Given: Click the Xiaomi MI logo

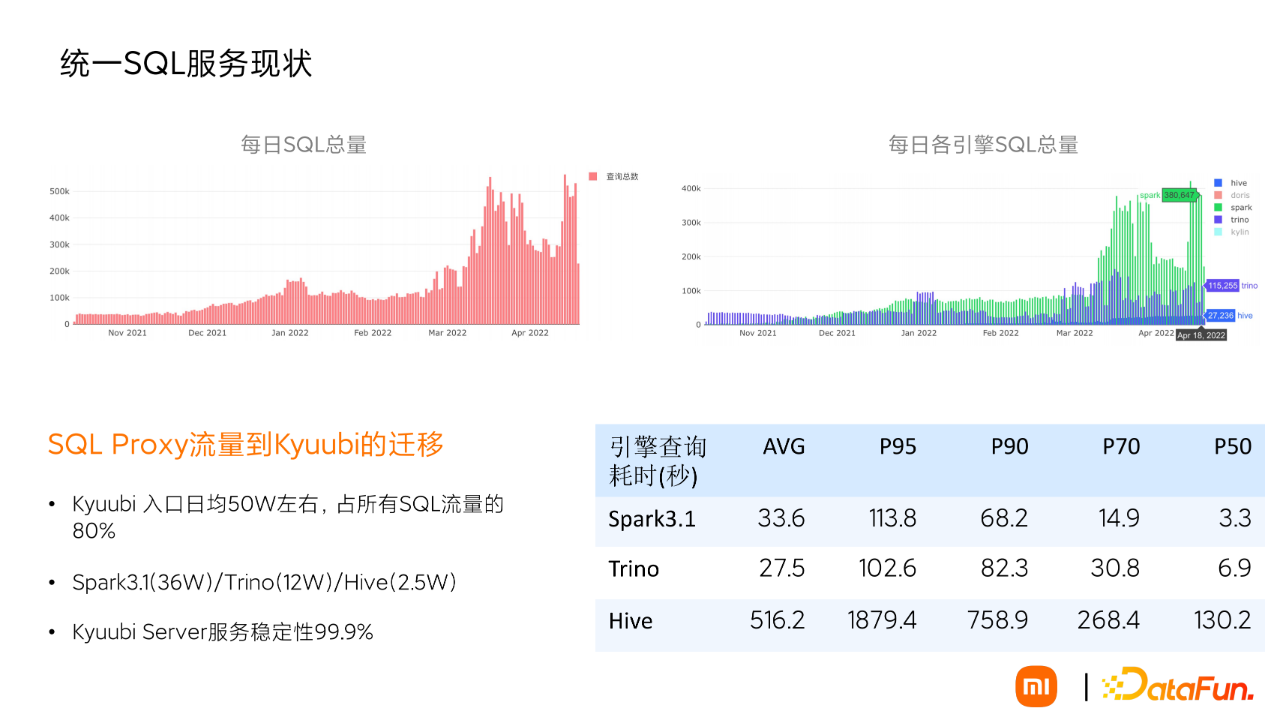Looking at the screenshot, I should click(x=1036, y=686).
